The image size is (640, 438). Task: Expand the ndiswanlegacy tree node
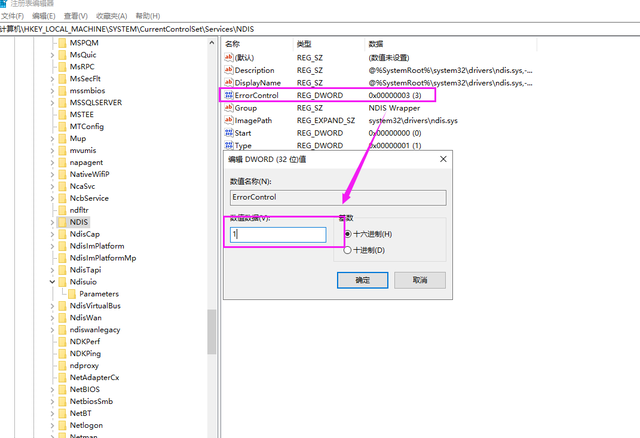coord(52,330)
